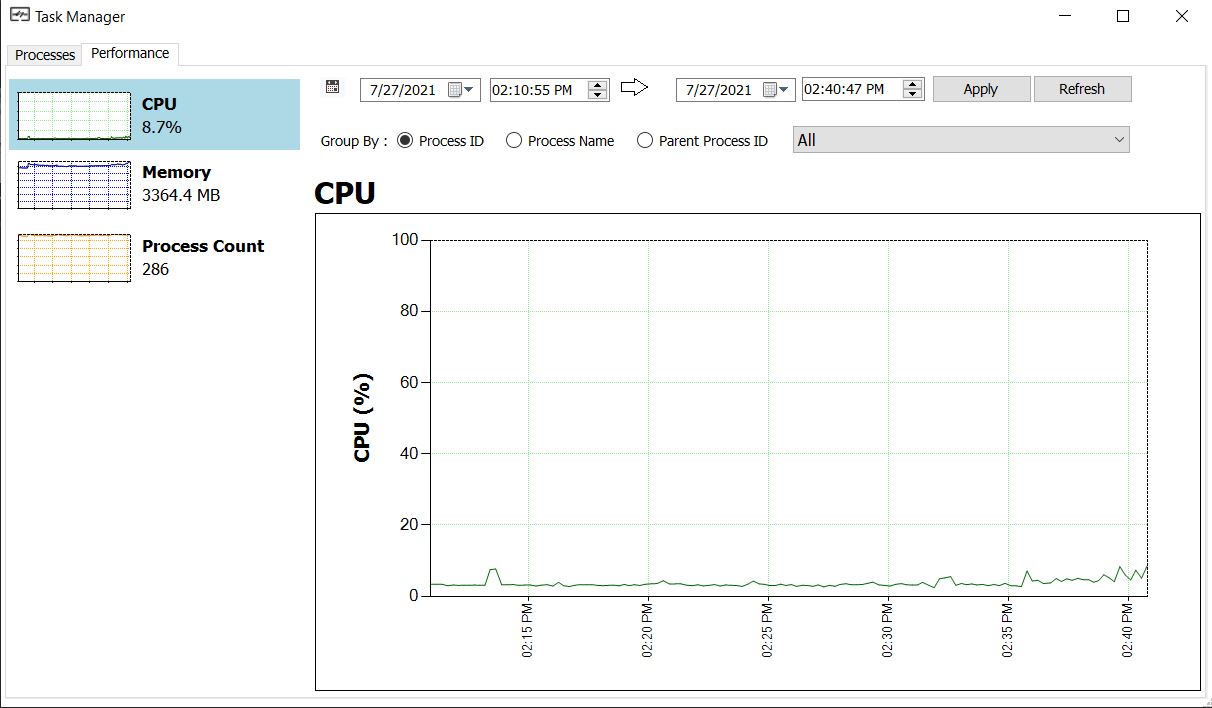Switch to the Processes tab
Screen dimensions: 1212x708
click(43, 56)
